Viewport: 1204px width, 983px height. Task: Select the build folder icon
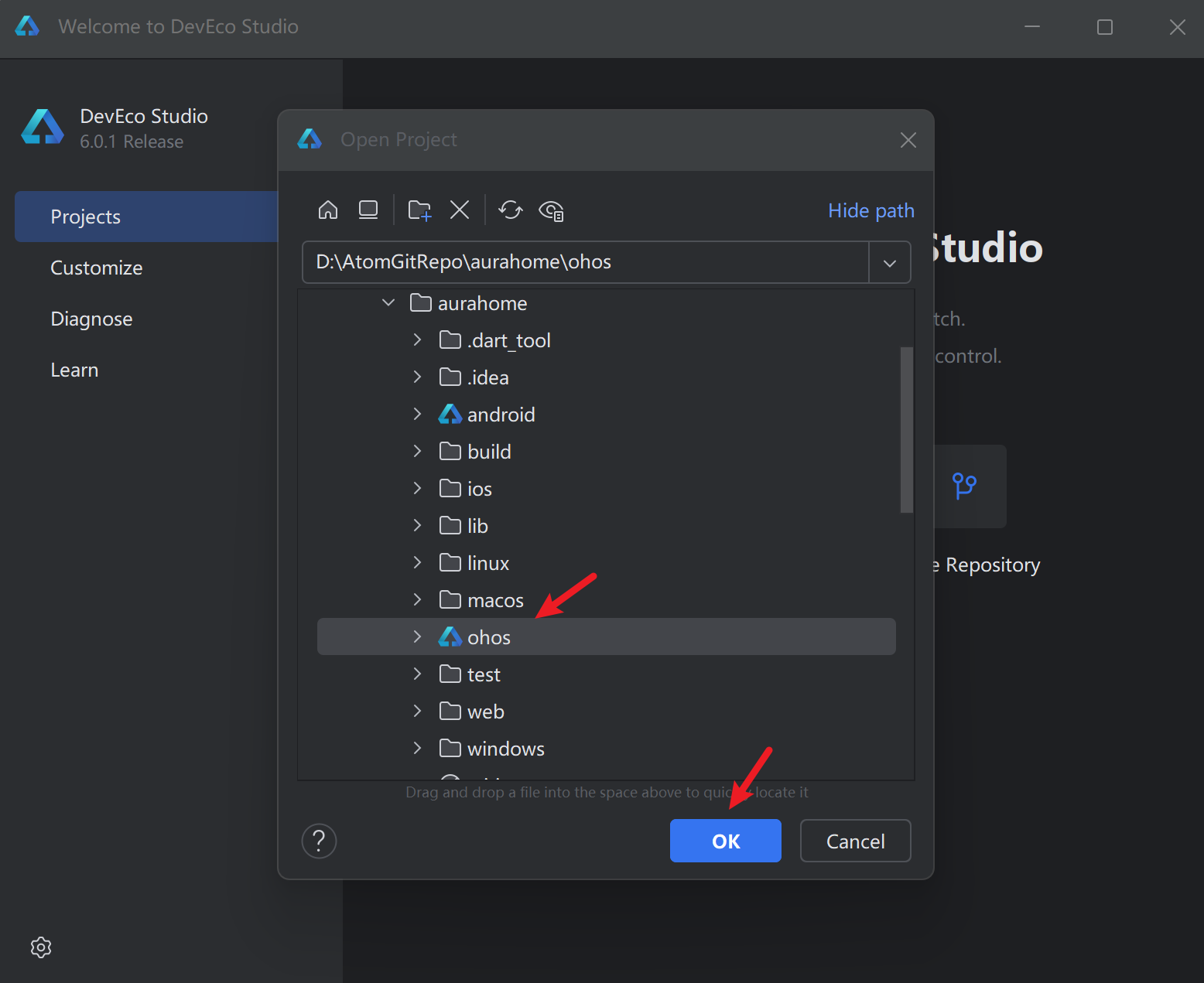point(450,451)
